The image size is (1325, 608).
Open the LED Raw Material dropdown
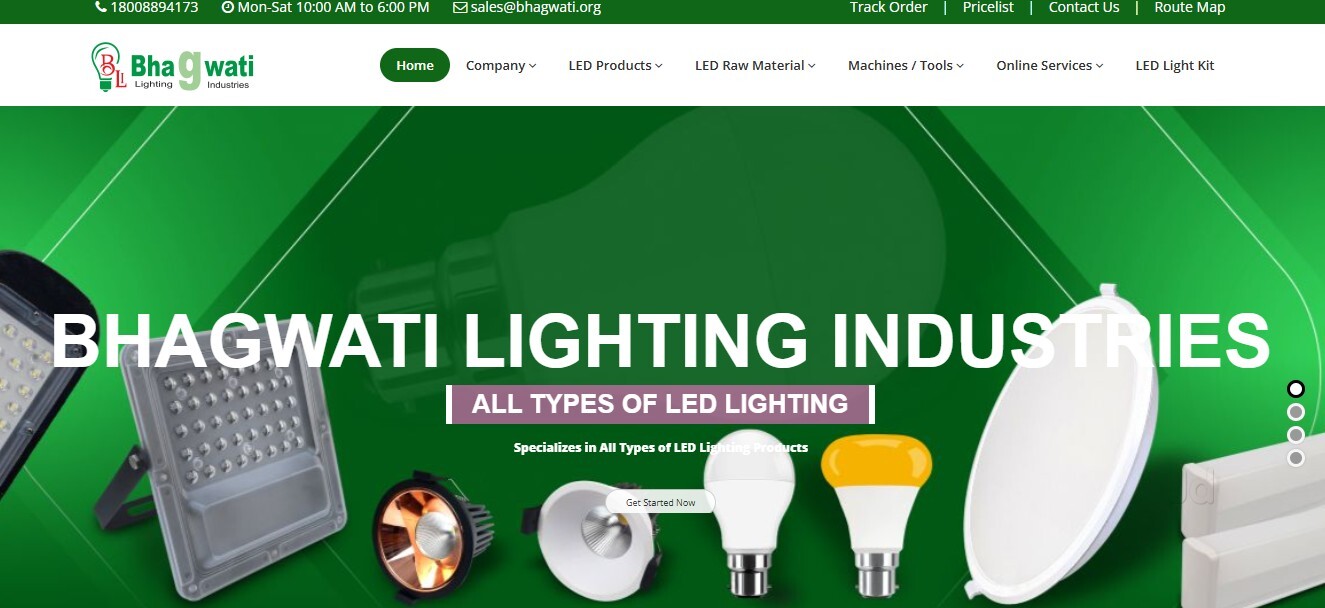(x=755, y=65)
